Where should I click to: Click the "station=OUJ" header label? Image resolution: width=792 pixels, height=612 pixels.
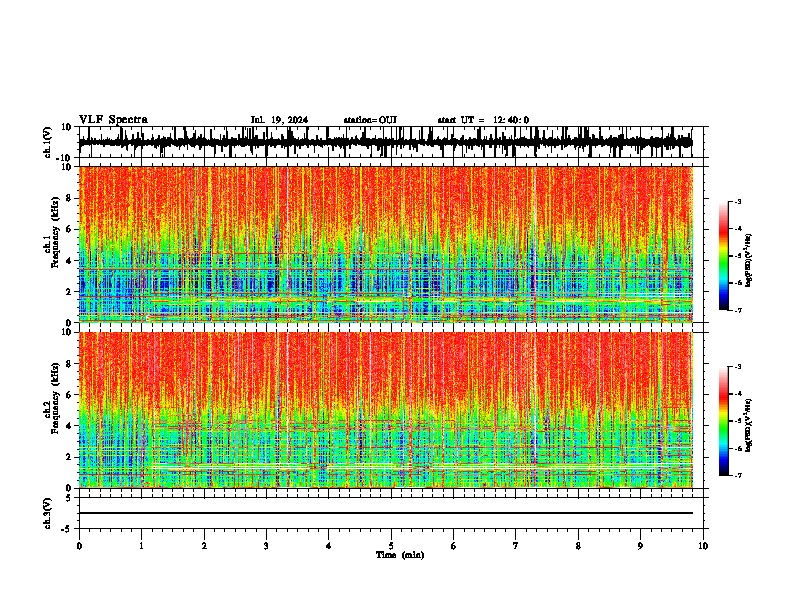pos(370,120)
